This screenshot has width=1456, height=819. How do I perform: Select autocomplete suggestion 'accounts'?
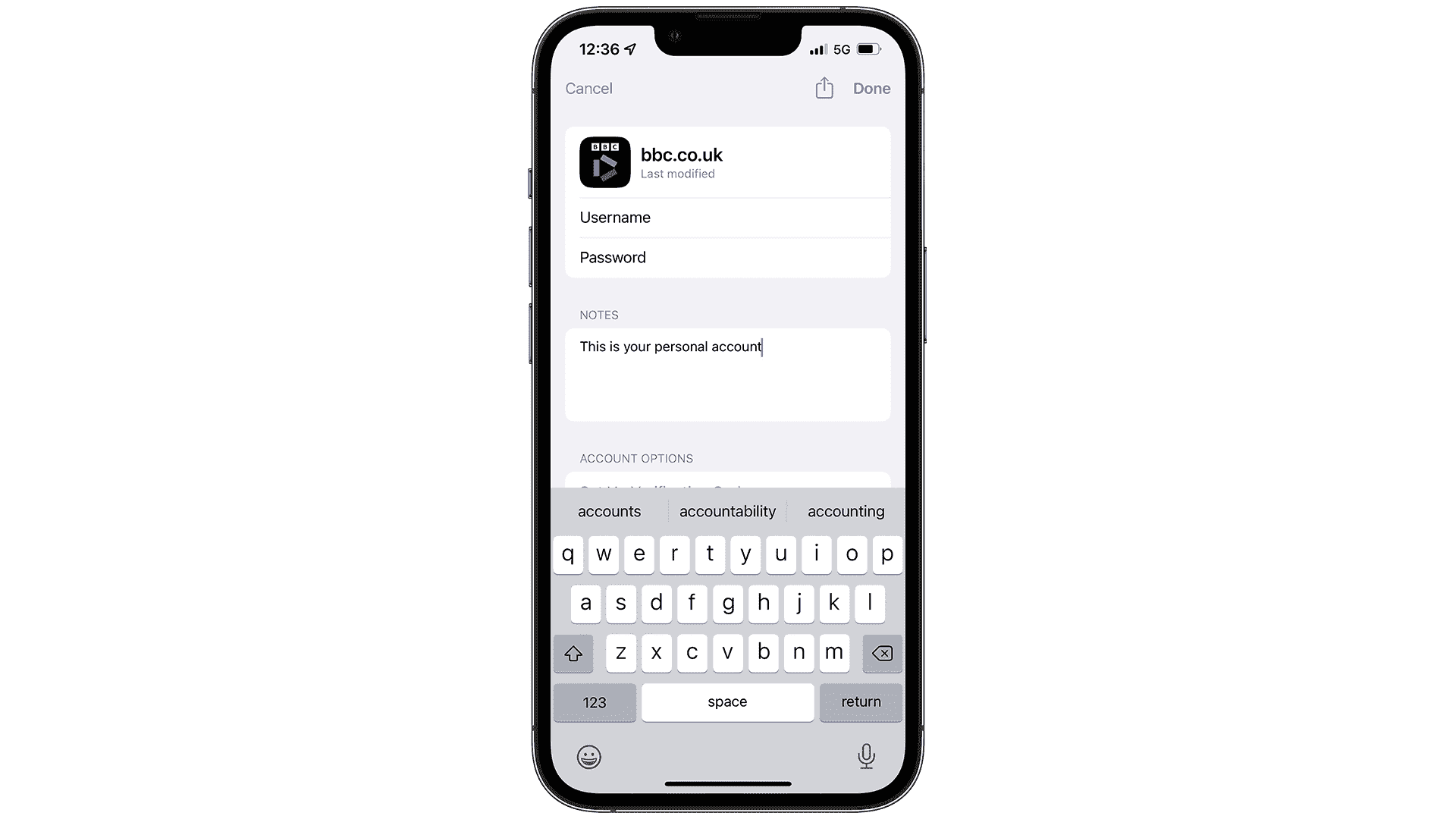[609, 510]
